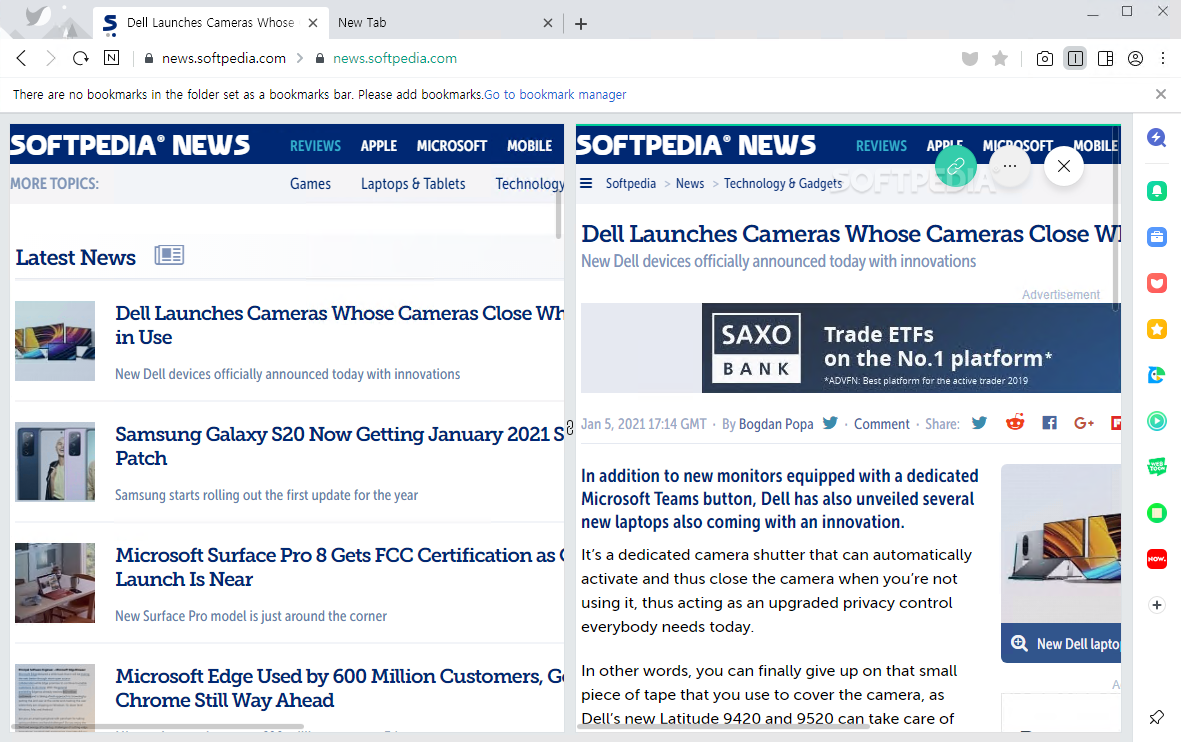The width and height of the screenshot is (1181, 742).
Task: Open the user profile icon
Action: [x=1135, y=58]
